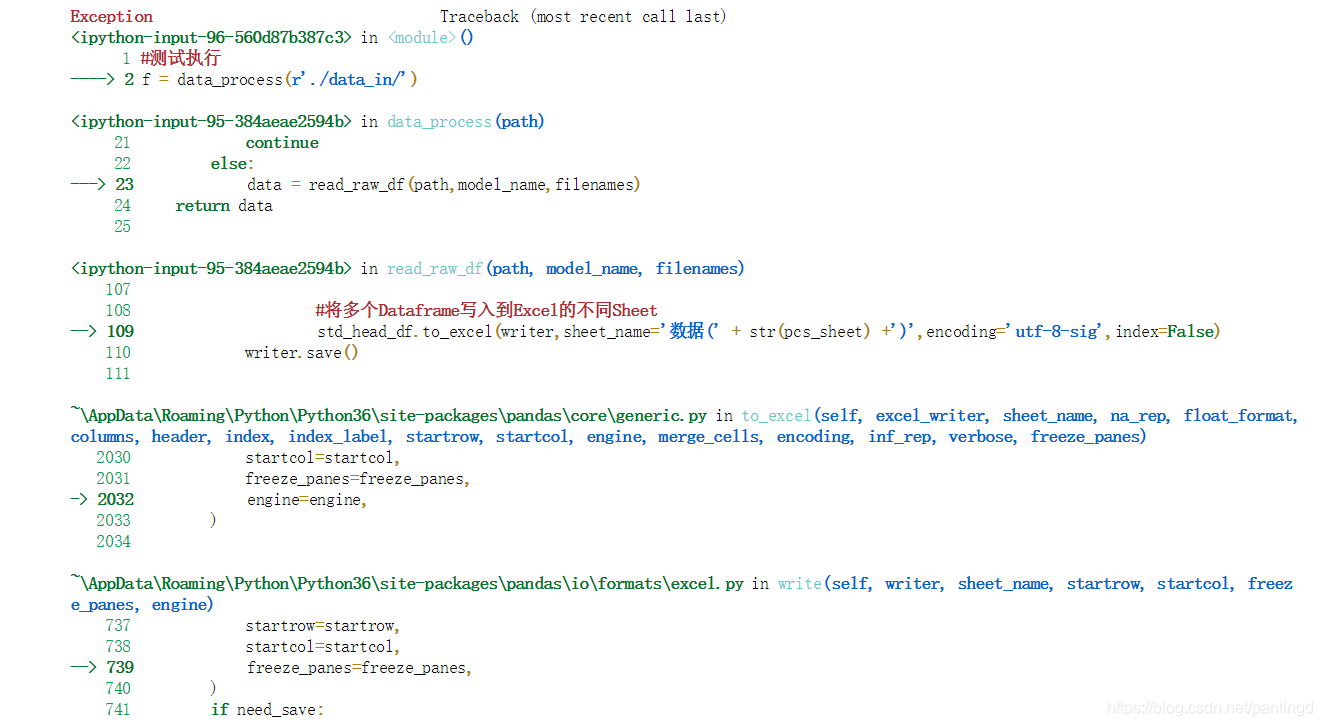The image size is (1322, 726).
Task: Click 'freeze_panes=freeze_panes,' on line 2031
Action: click(358, 478)
